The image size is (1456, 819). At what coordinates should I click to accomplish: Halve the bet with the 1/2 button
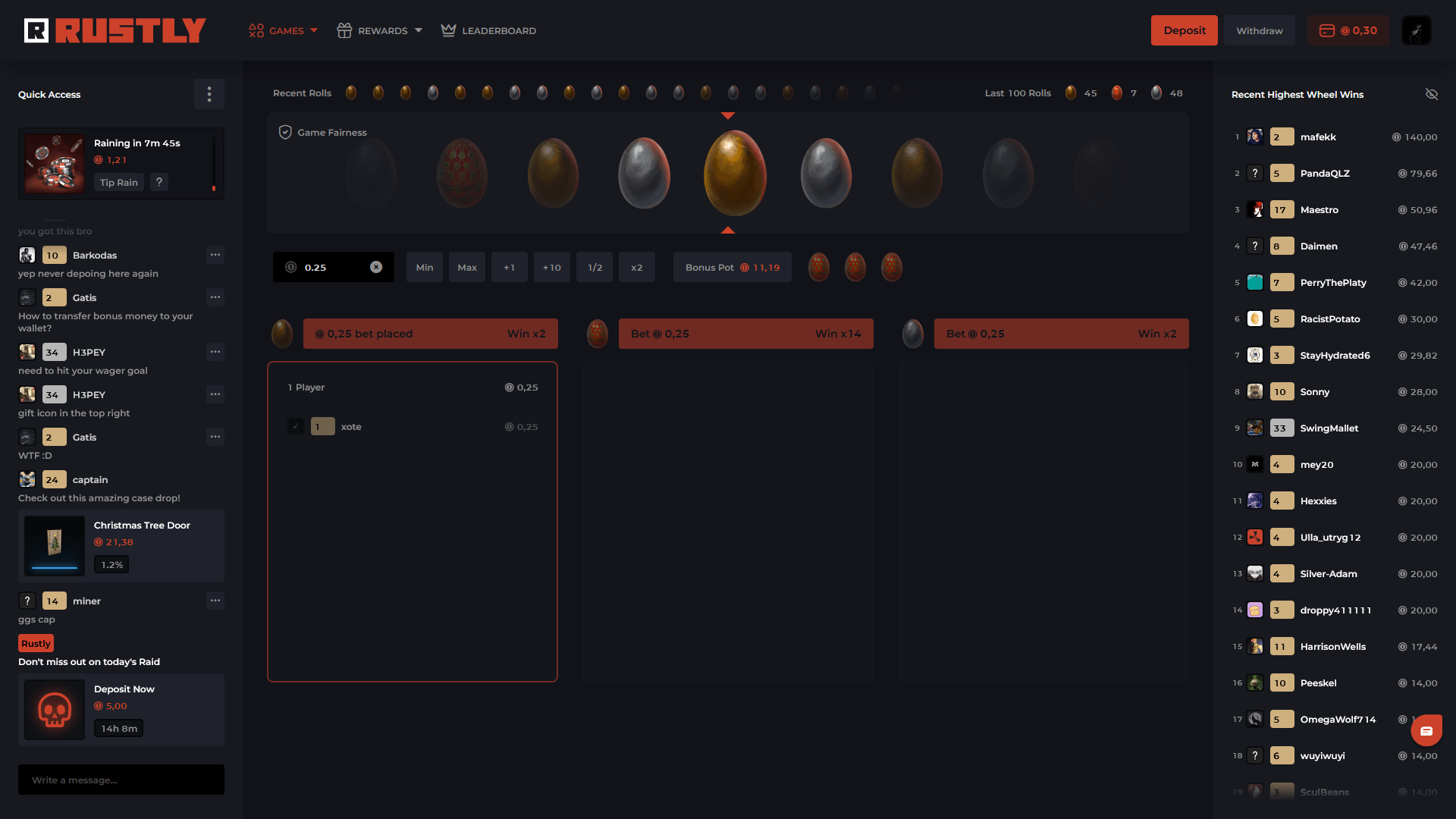pos(595,267)
